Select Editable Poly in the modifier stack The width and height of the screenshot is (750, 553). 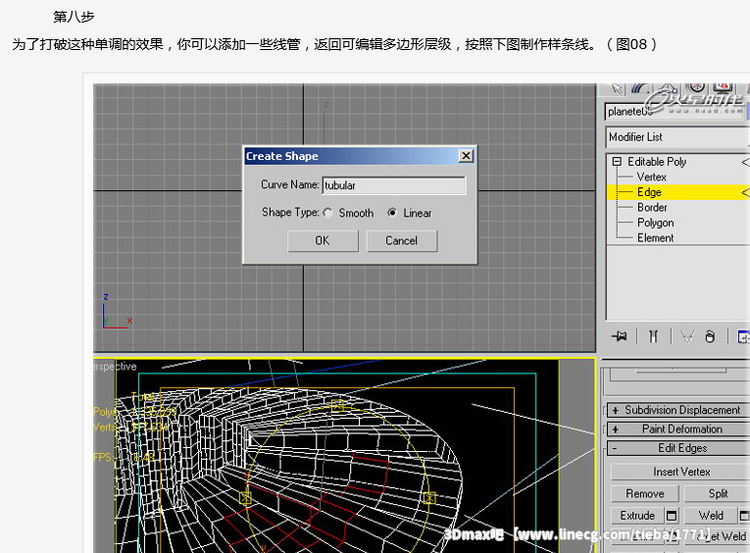pos(657,162)
